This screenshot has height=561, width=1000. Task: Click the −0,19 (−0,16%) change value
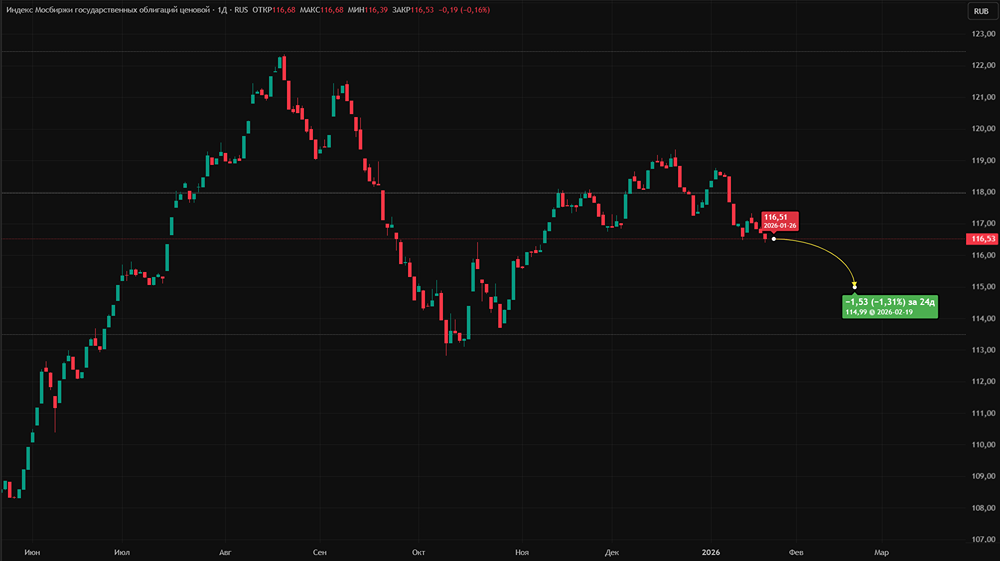tap(464, 10)
